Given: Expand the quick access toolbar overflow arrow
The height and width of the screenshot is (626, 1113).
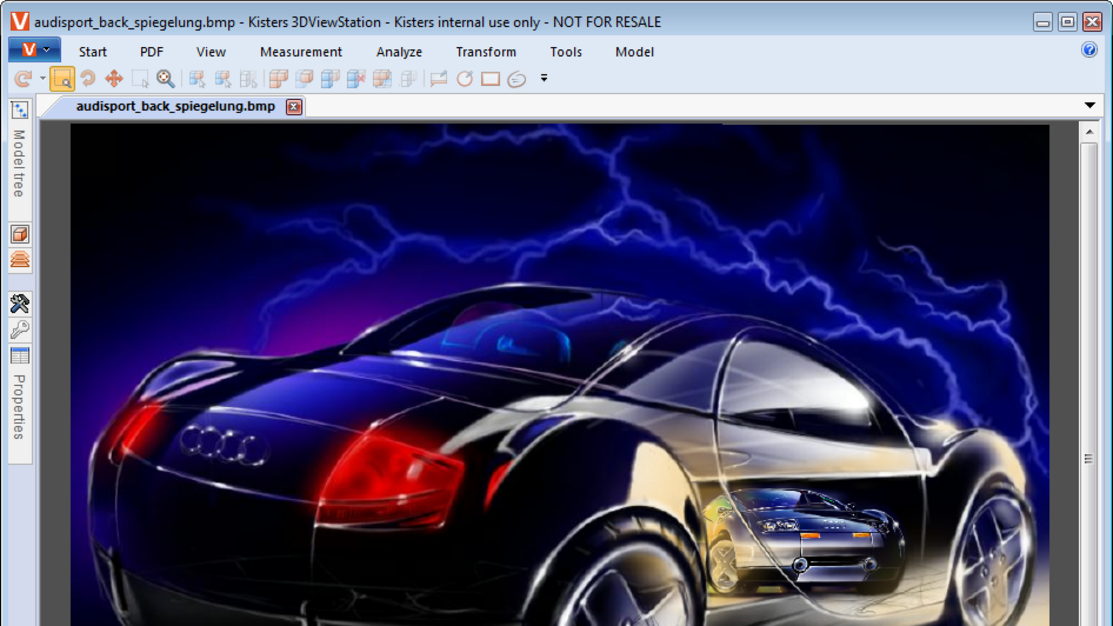Looking at the screenshot, I should click(x=544, y=78).
